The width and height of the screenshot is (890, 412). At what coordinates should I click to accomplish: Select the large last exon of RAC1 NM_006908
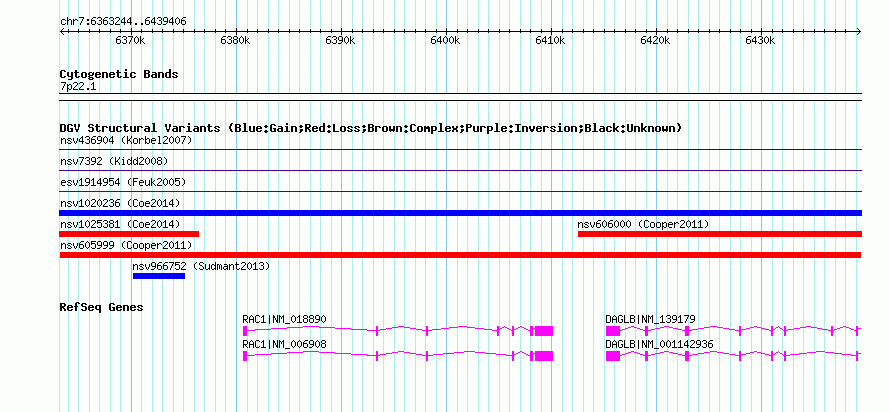coord(544,356)
